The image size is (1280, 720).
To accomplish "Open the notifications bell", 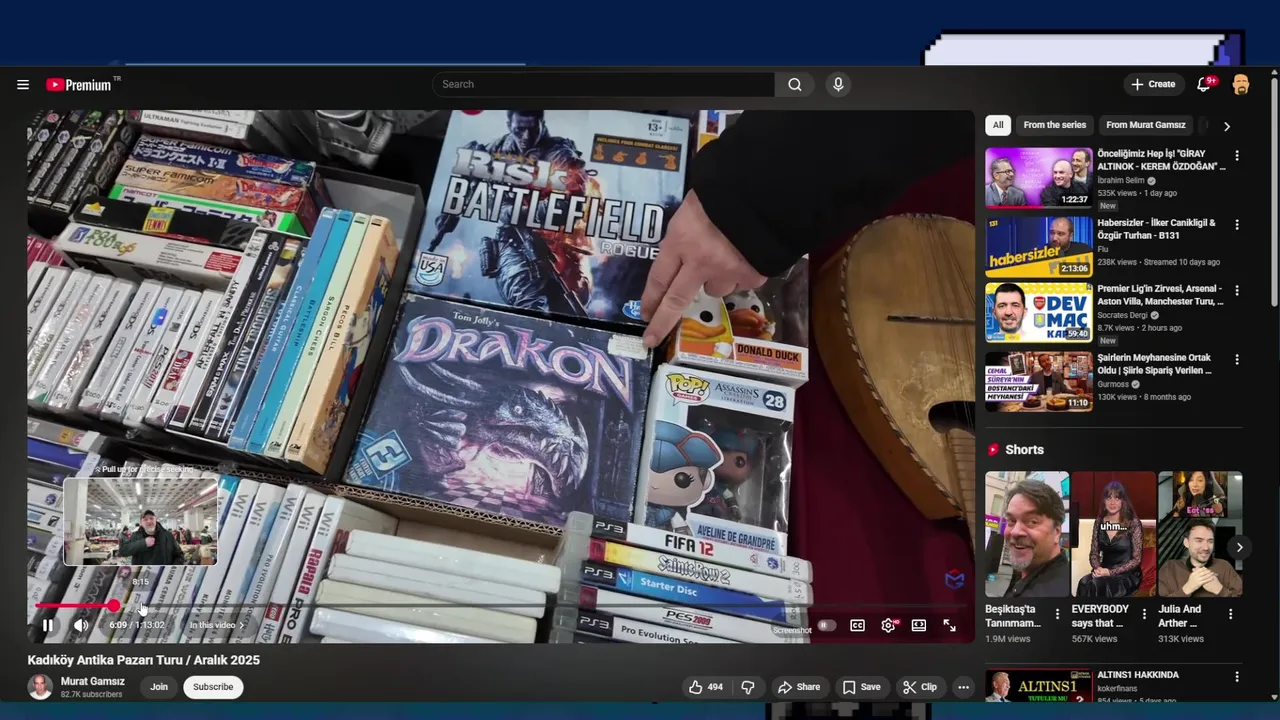I will (1205, 85).
